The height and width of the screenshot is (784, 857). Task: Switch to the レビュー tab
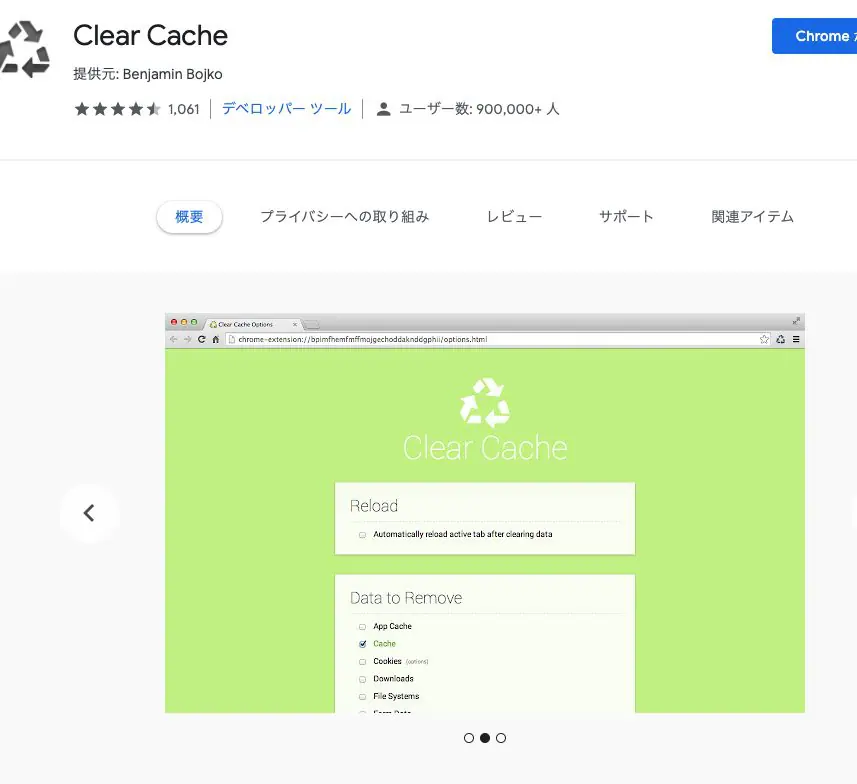pos(514,217)
